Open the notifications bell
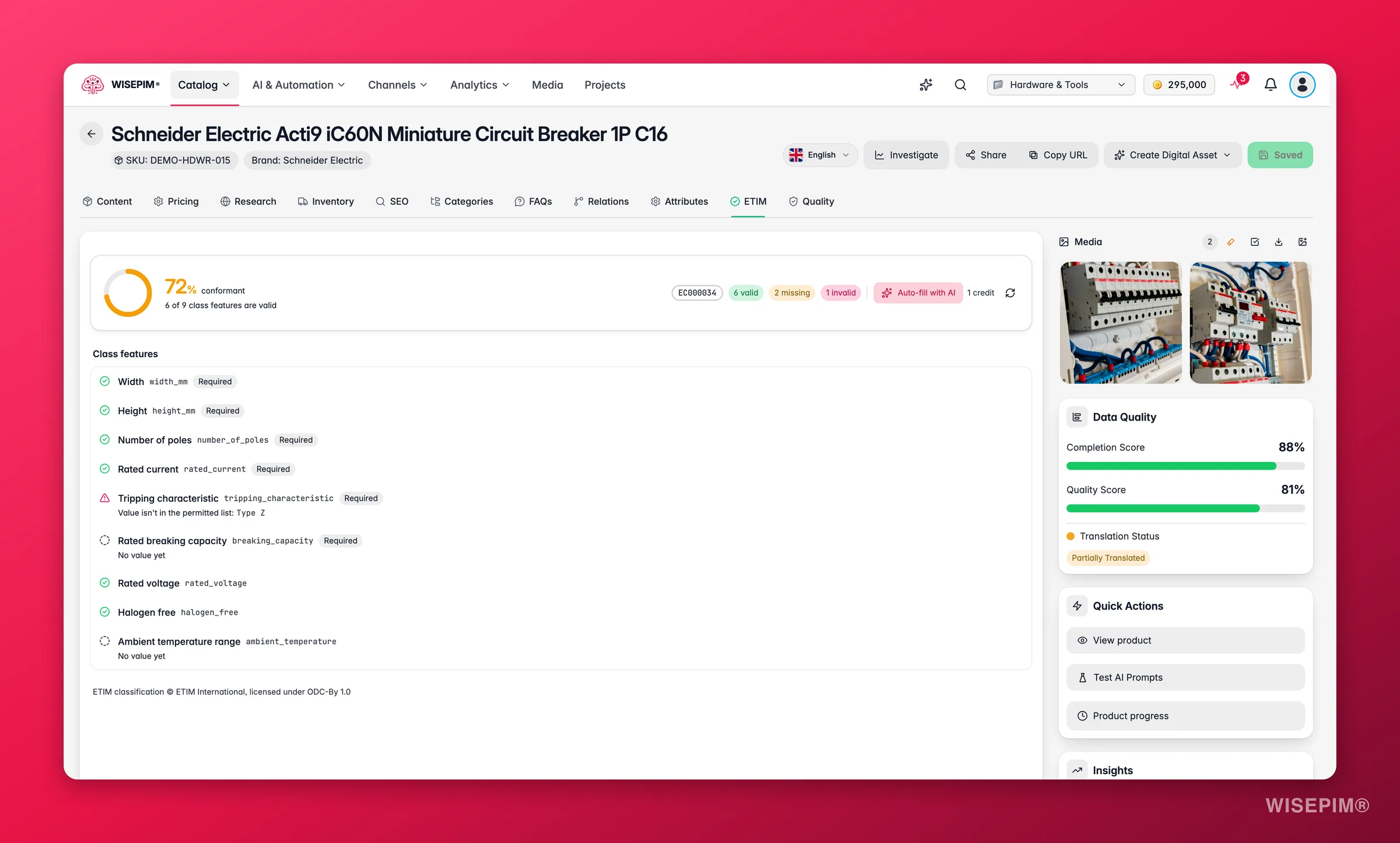This screenshot has width=1400, height=843. [1270, 85]
